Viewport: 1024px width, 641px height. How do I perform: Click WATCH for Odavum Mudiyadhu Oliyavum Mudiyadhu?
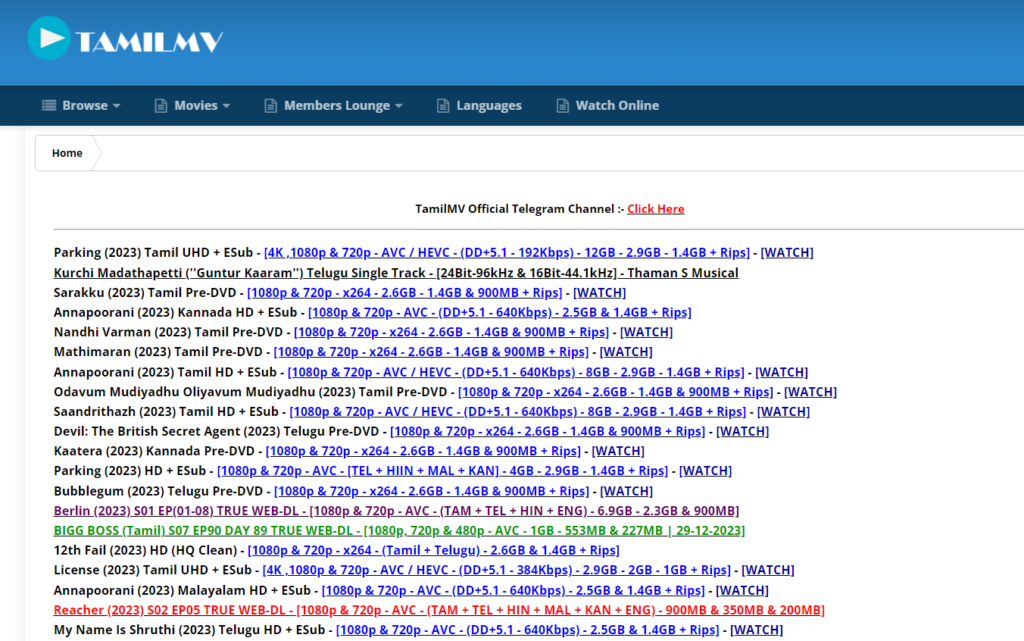pos(810,392)
